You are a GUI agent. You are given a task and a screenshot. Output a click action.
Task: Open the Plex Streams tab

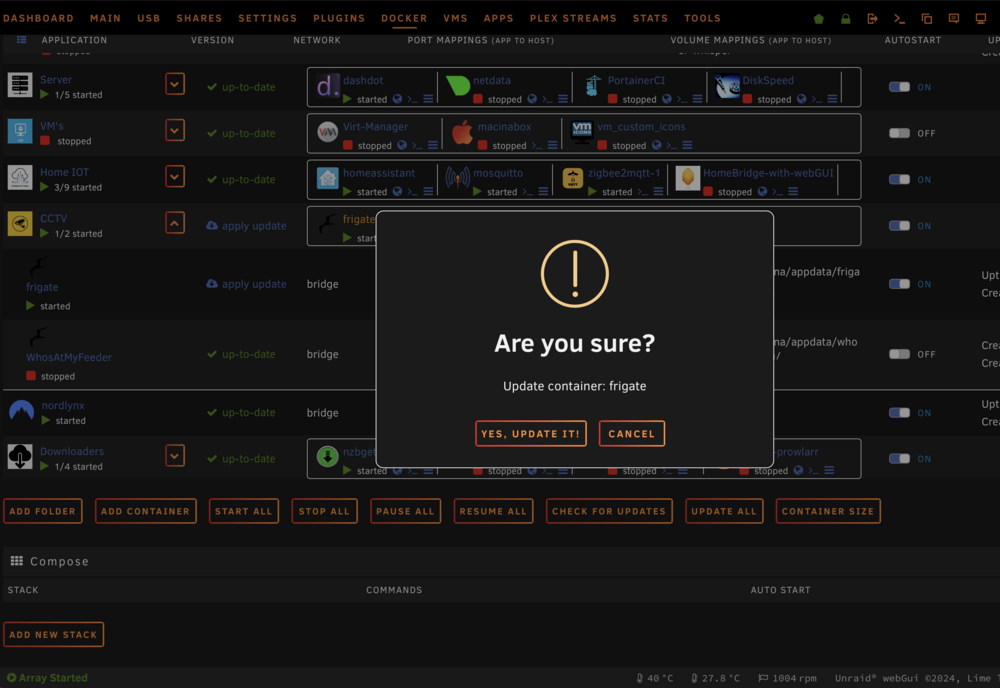tap(573, 18)
